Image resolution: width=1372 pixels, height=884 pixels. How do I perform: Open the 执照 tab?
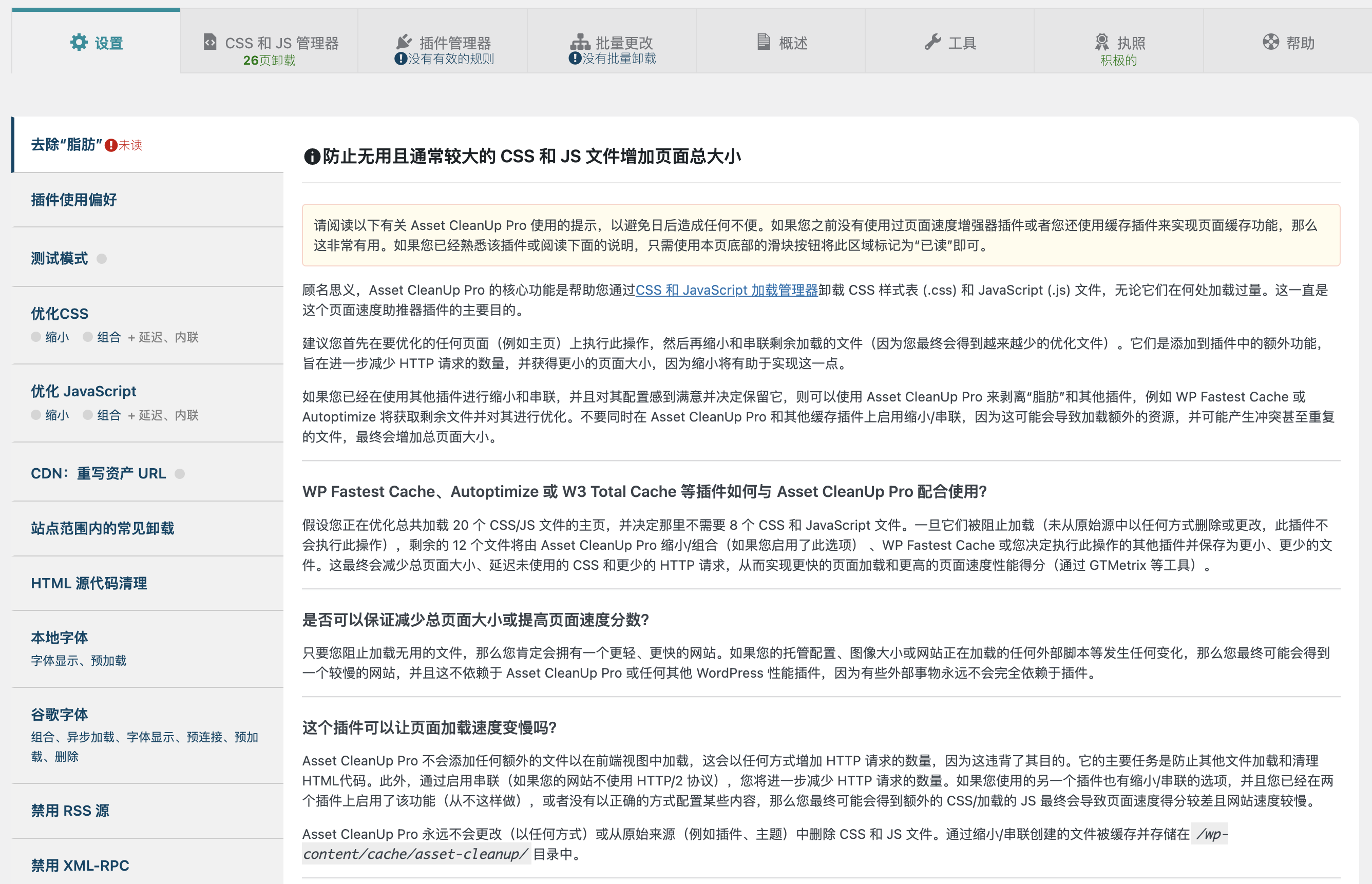[1119, 42]
